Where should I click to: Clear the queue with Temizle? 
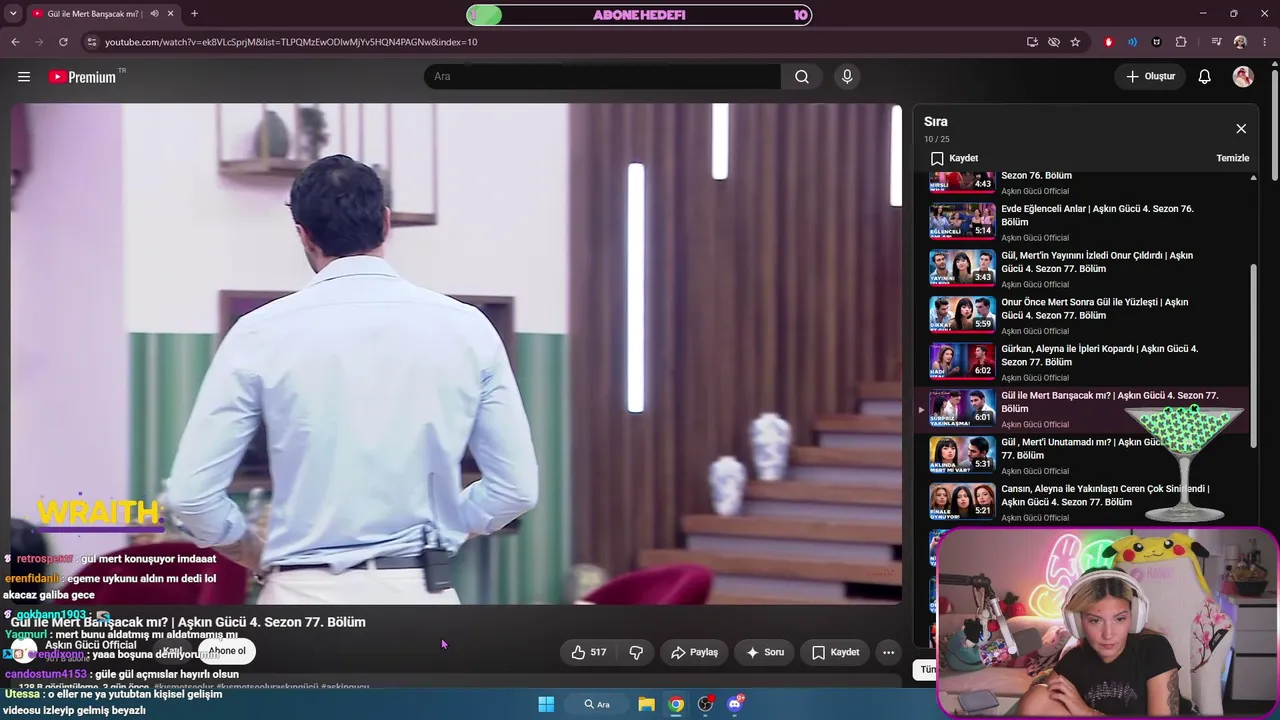pyautogui.click(x=1232, y=158)
